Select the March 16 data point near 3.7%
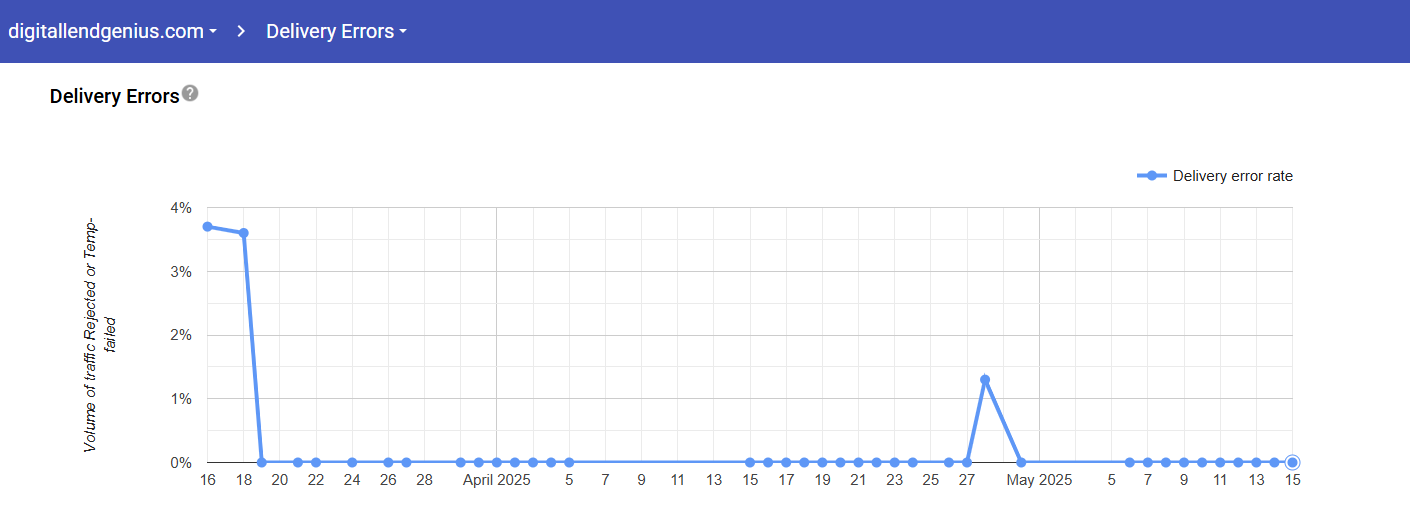Screen dimensions: 1410x529 208,227
